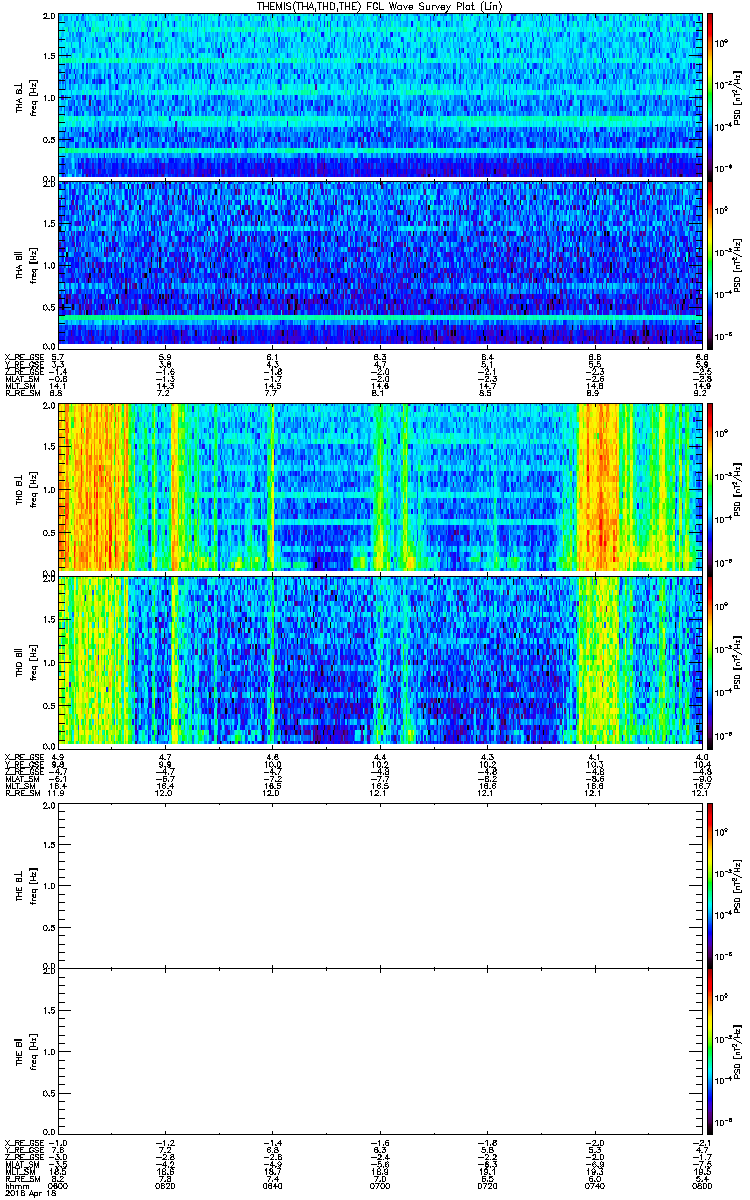Click the 2.0 frequency tick on THD B⊥ panel
Screen dimensions: 750x1200
(x=50, y=408)
